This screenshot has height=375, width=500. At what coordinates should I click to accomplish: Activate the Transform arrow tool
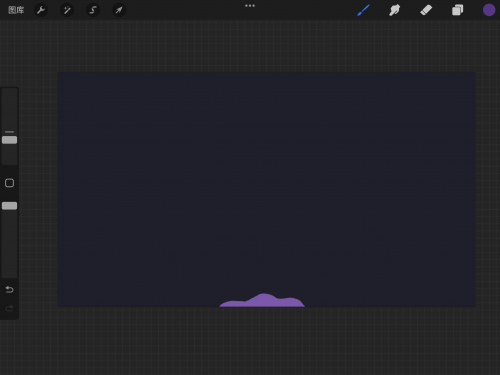119,10
